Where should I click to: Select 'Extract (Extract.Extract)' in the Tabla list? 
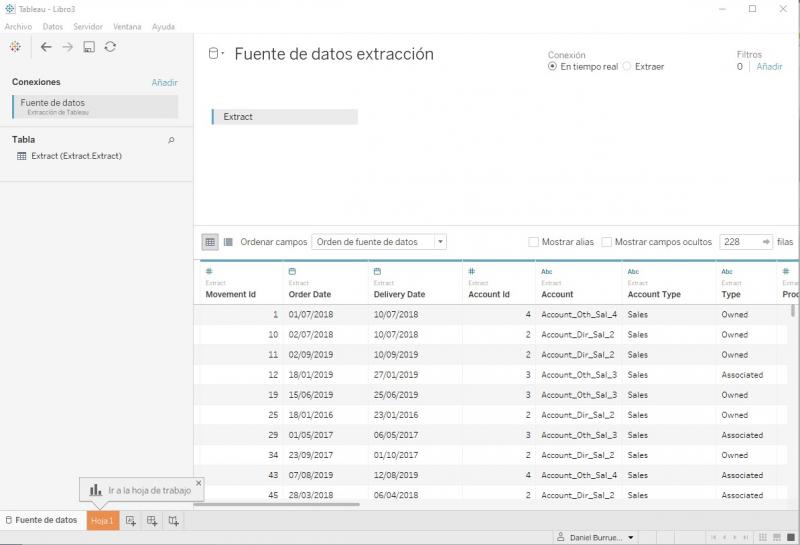[x=77, y=156]
